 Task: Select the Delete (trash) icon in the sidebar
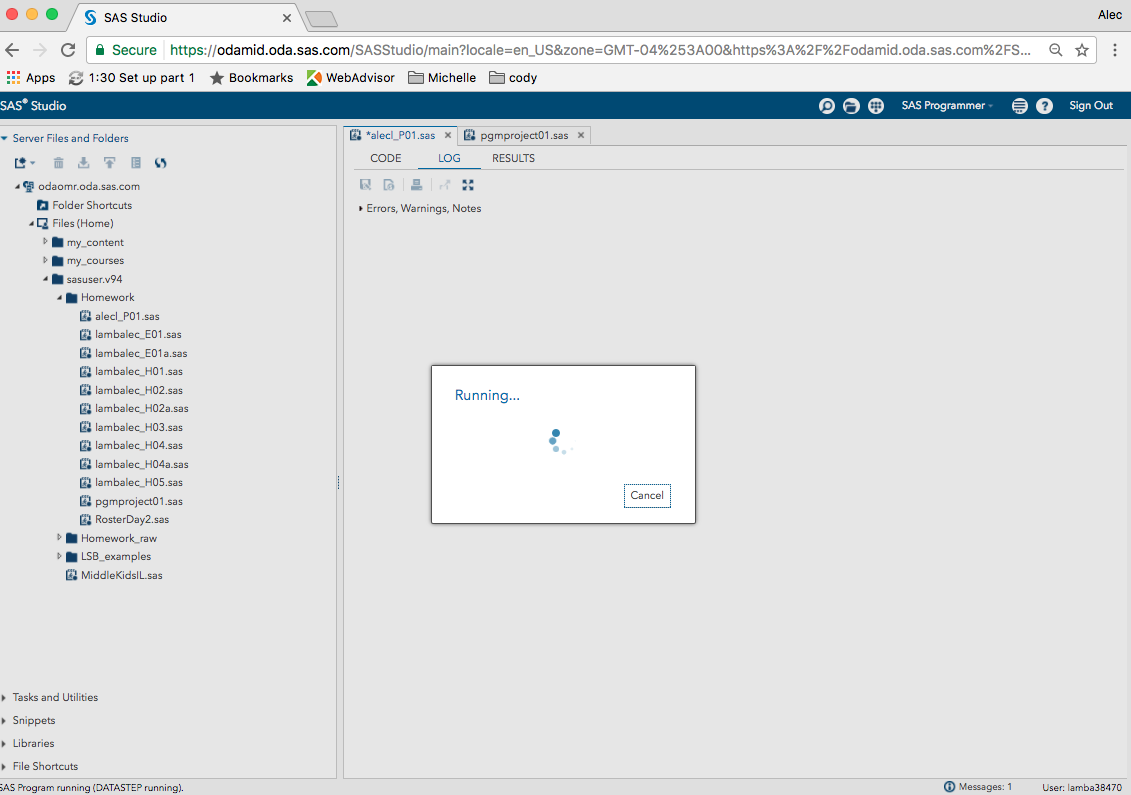click(x=58, y=163)
